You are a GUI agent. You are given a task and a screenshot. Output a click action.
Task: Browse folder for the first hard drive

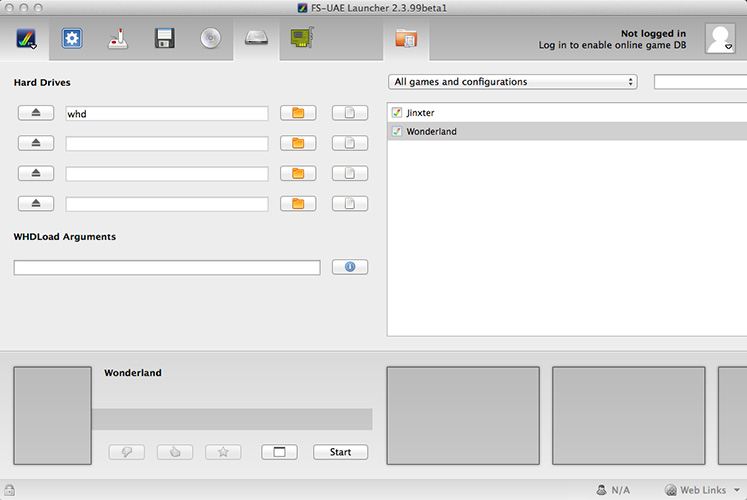[297, 114]
